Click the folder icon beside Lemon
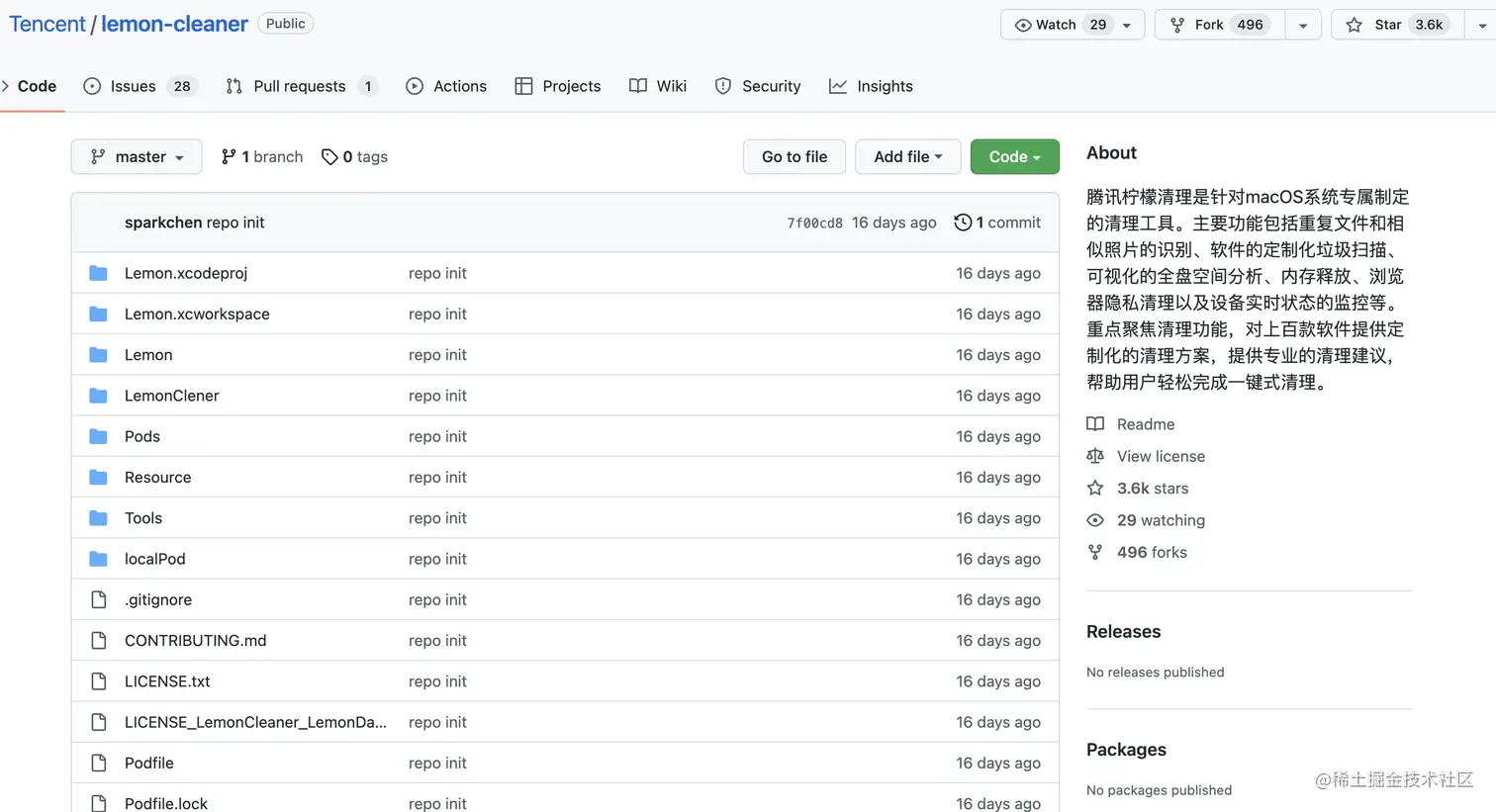Screen dimensions: 1496x812 98,354
